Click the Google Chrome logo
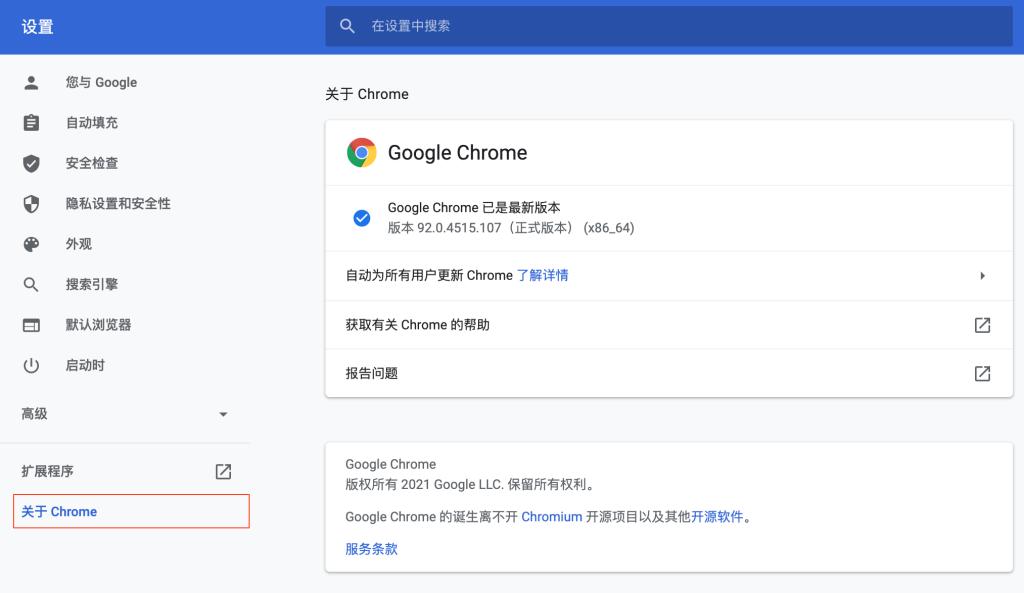1024x593 pixels. (361, 153)
